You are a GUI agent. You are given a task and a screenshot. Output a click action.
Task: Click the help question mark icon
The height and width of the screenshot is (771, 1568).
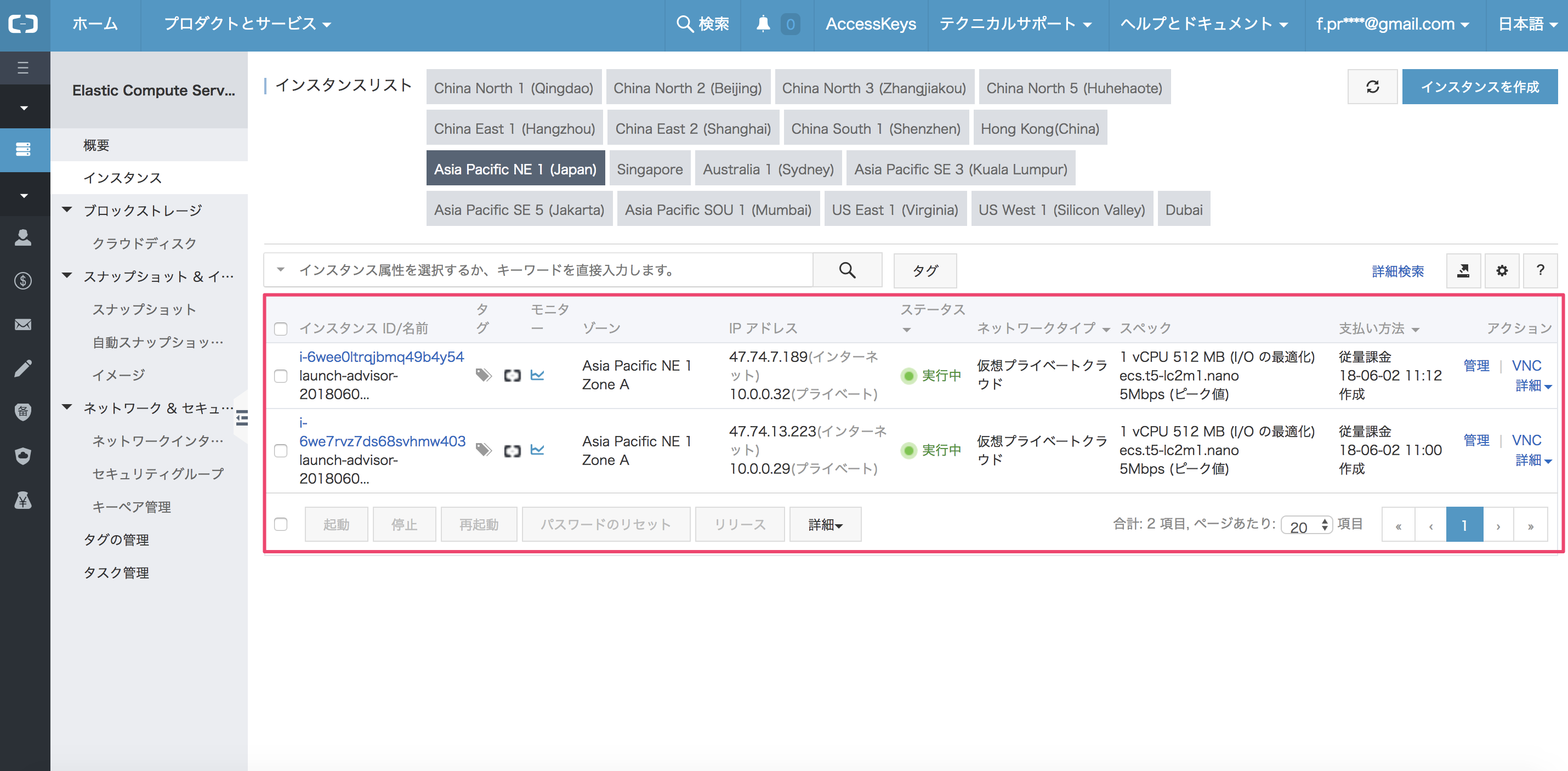pyautogui.click(x=1540, y=270)
